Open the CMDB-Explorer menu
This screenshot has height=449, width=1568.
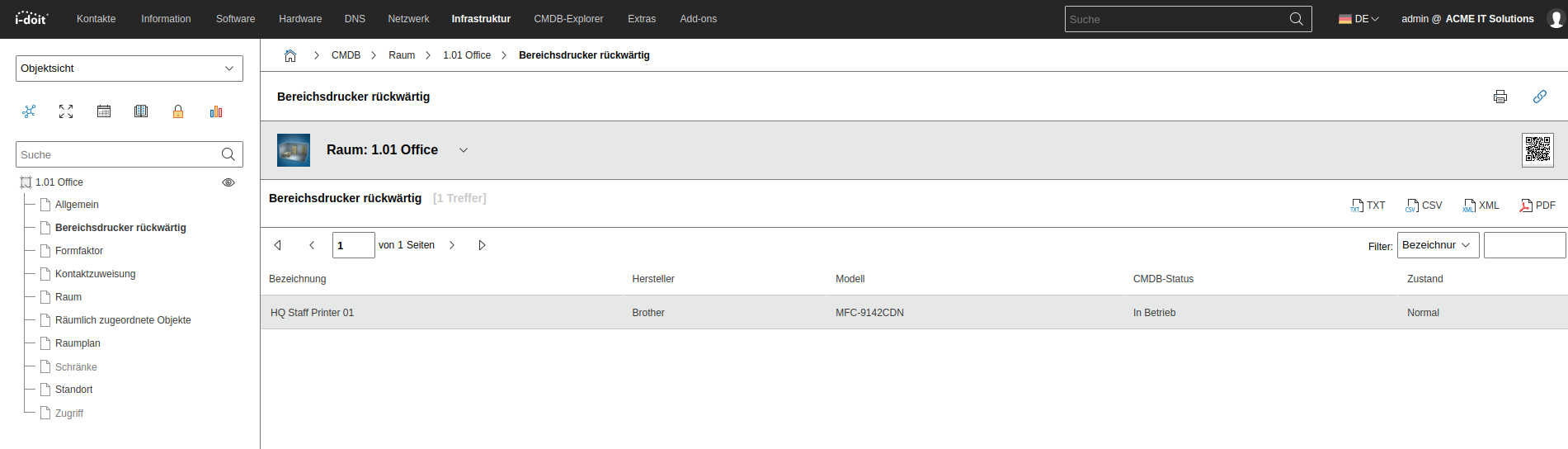pos(568,19)
